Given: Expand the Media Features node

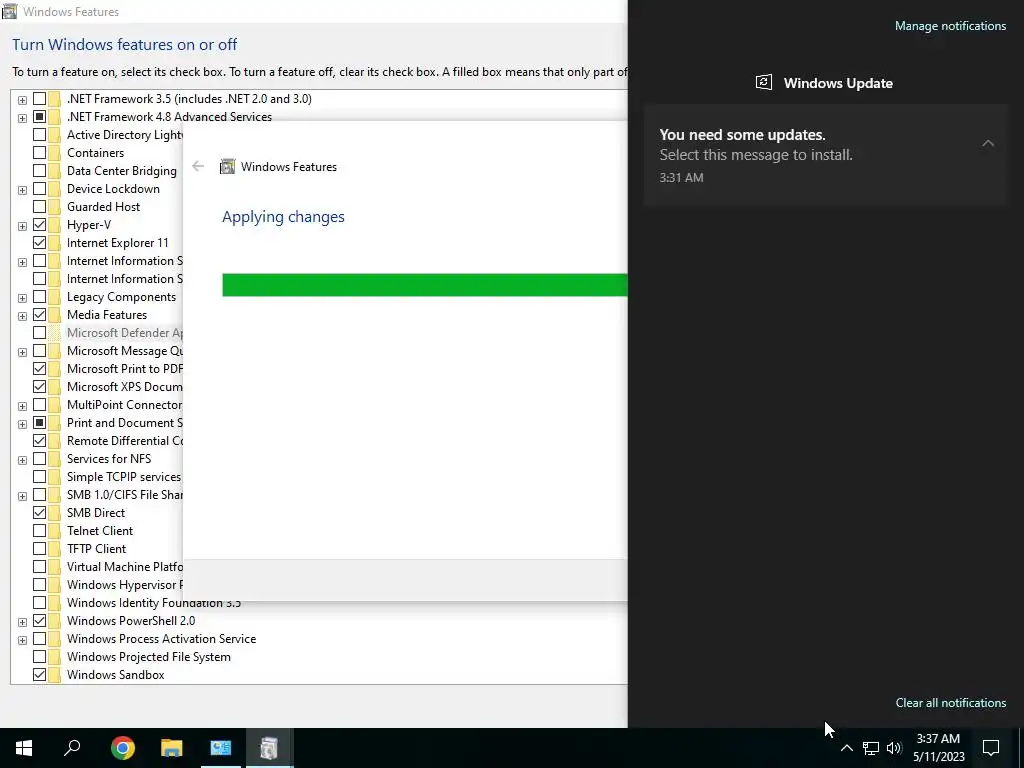Looking at the screenshot, I should point(22,316).
